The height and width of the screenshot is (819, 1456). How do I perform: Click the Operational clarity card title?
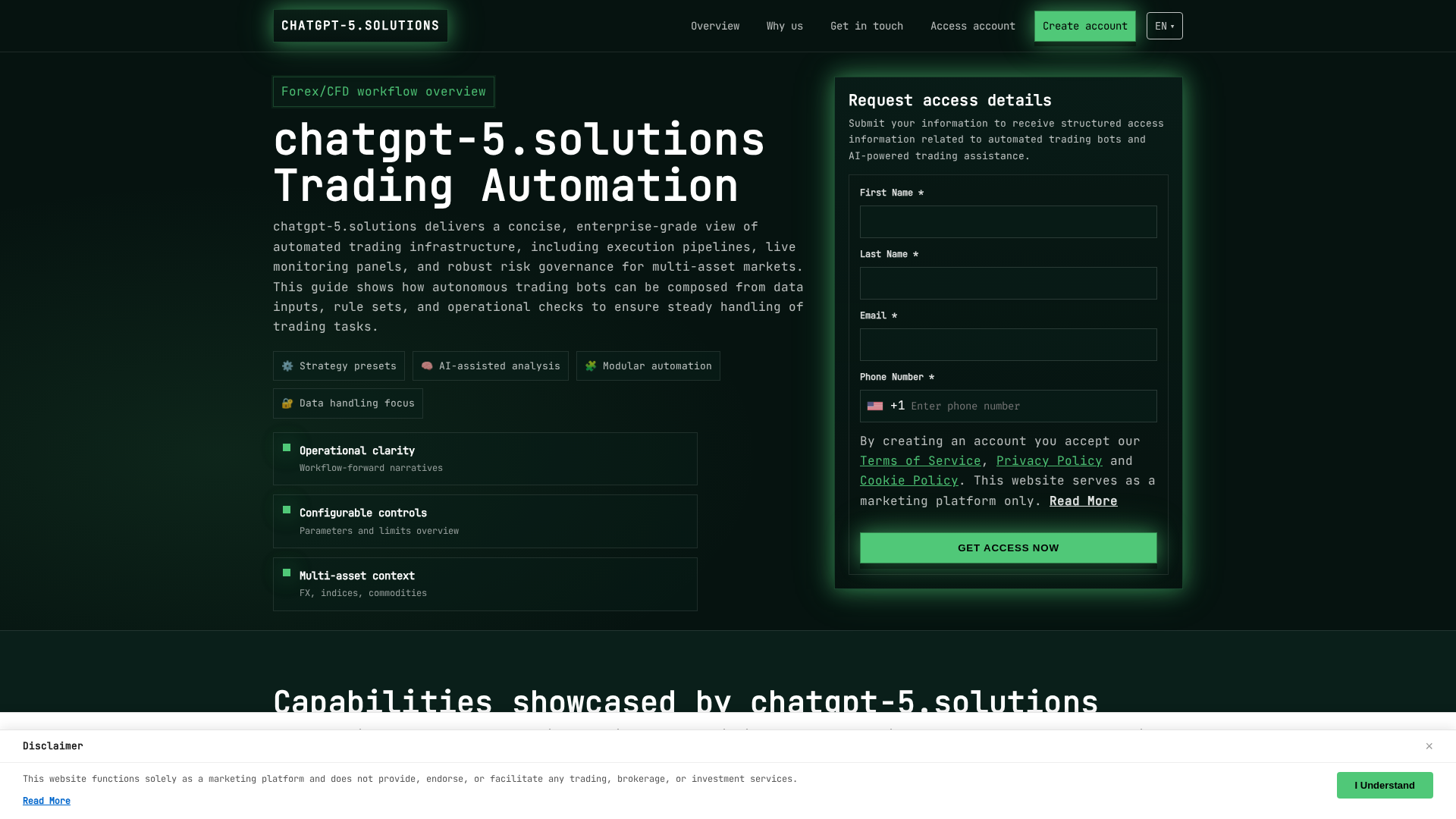(357, 450)
